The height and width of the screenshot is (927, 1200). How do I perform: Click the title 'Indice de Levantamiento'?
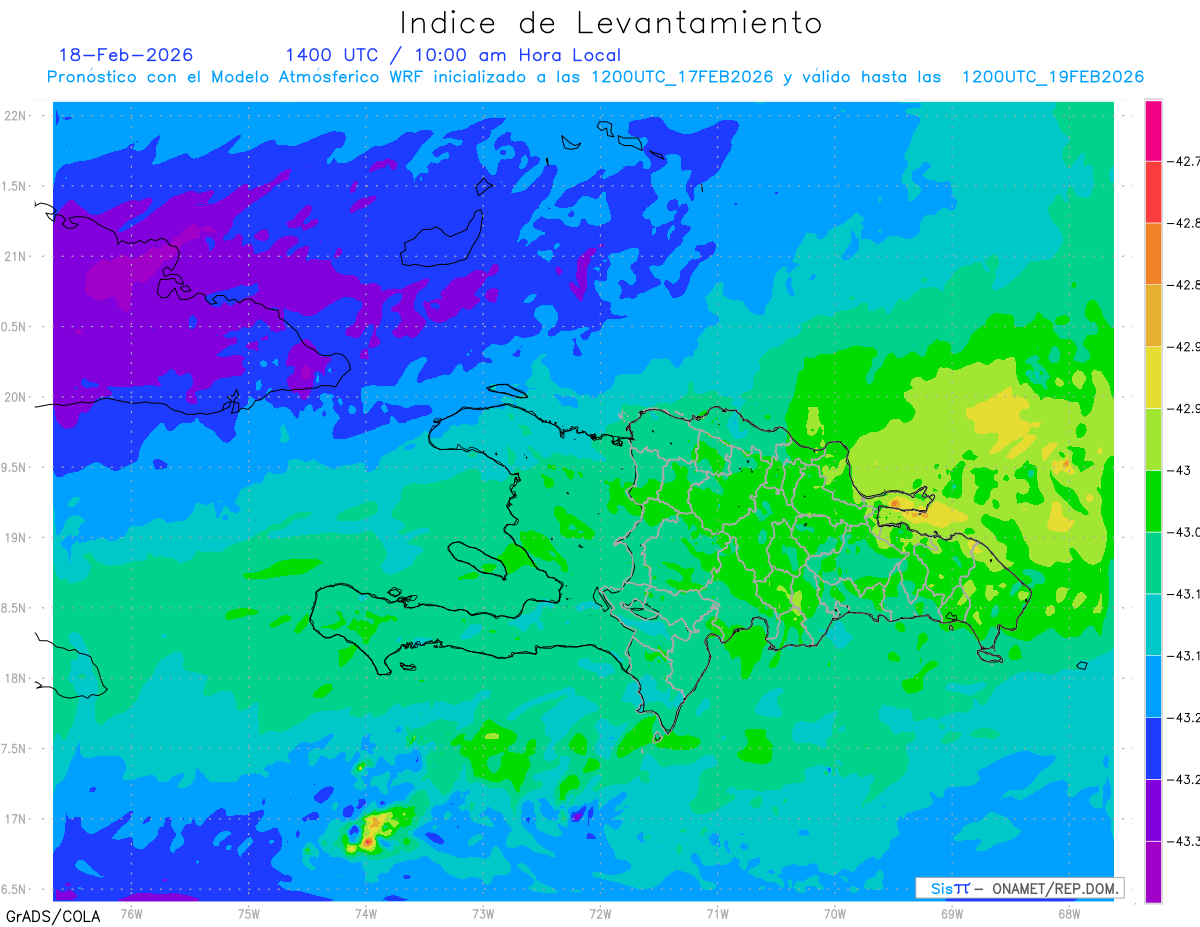611,23
